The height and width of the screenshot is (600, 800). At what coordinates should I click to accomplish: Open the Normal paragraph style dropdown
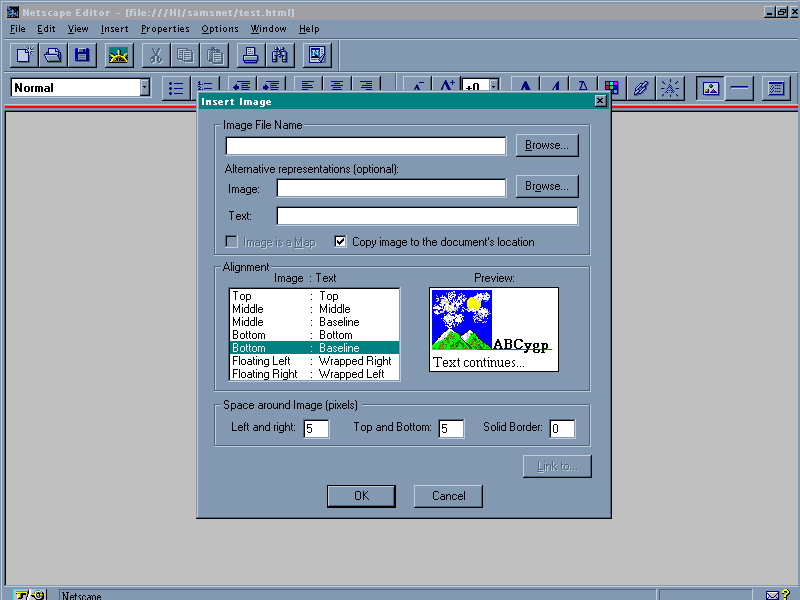click(144, 88)
